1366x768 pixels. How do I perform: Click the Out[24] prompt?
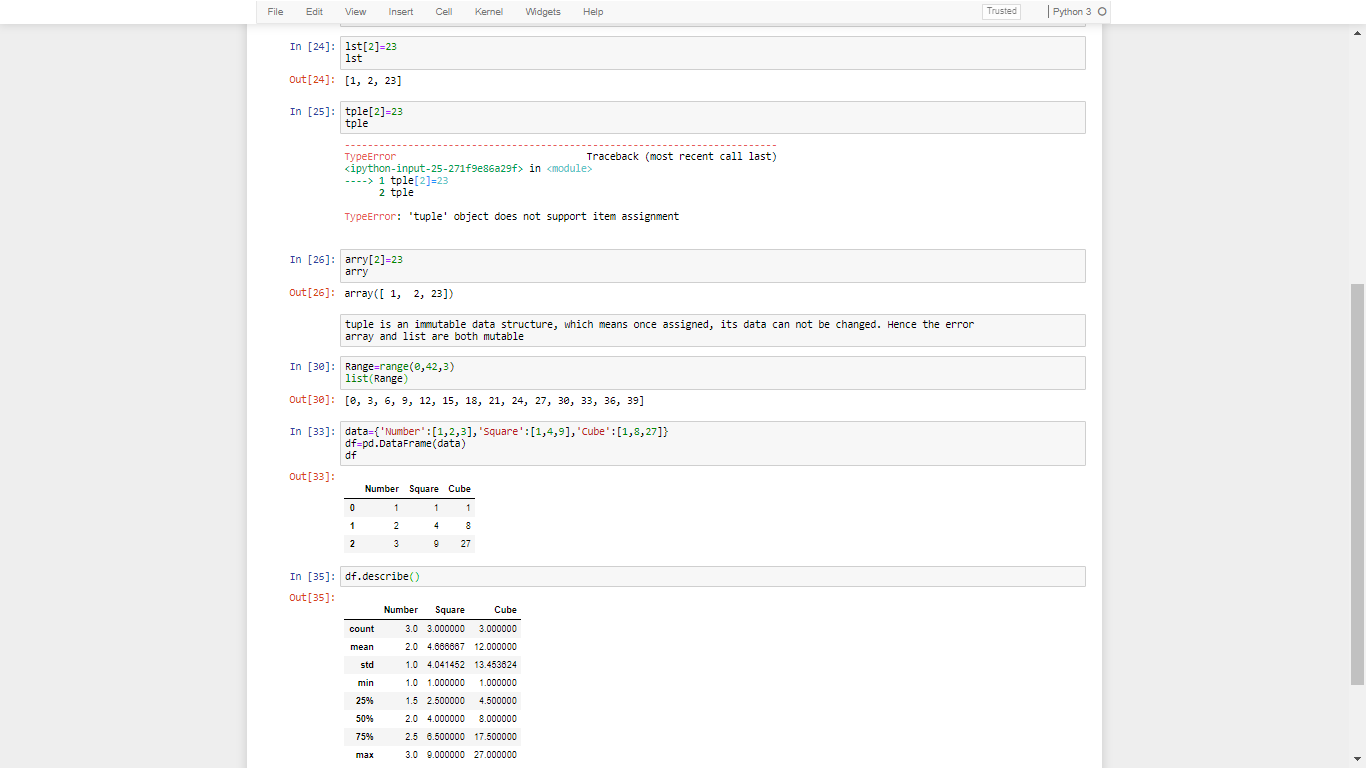312,81
